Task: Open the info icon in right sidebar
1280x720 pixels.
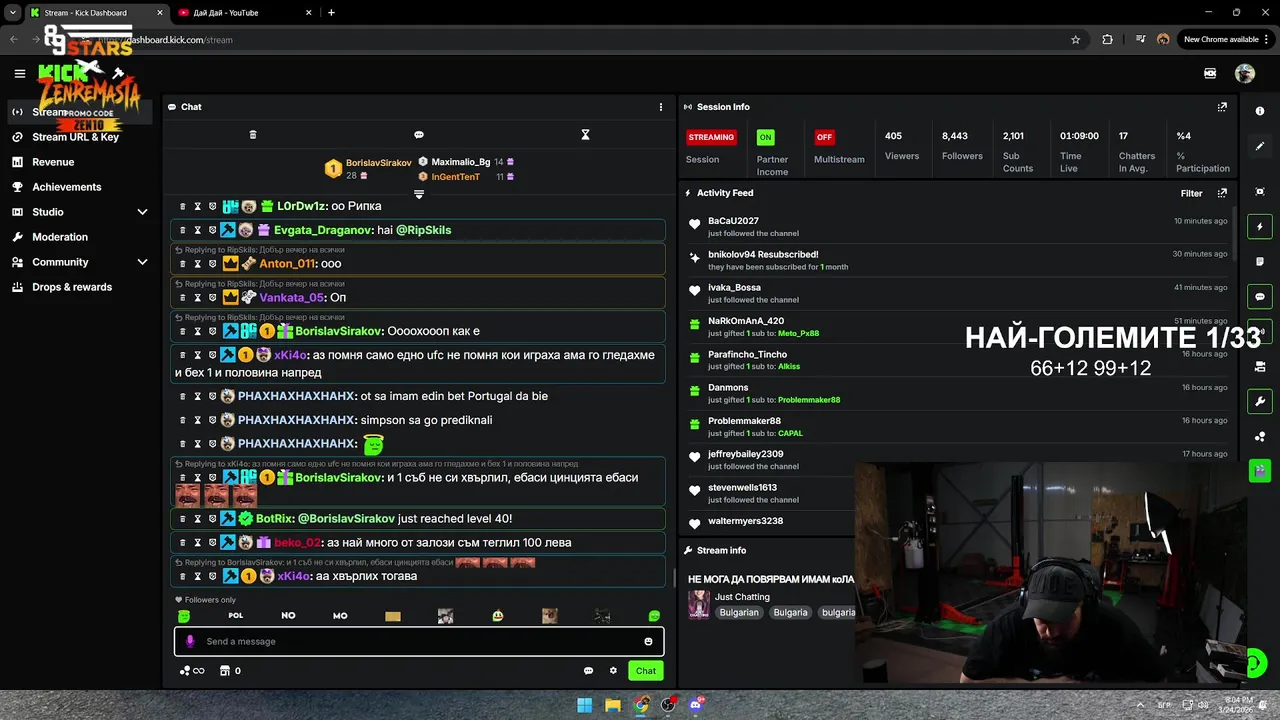Action: [1260, 111]
